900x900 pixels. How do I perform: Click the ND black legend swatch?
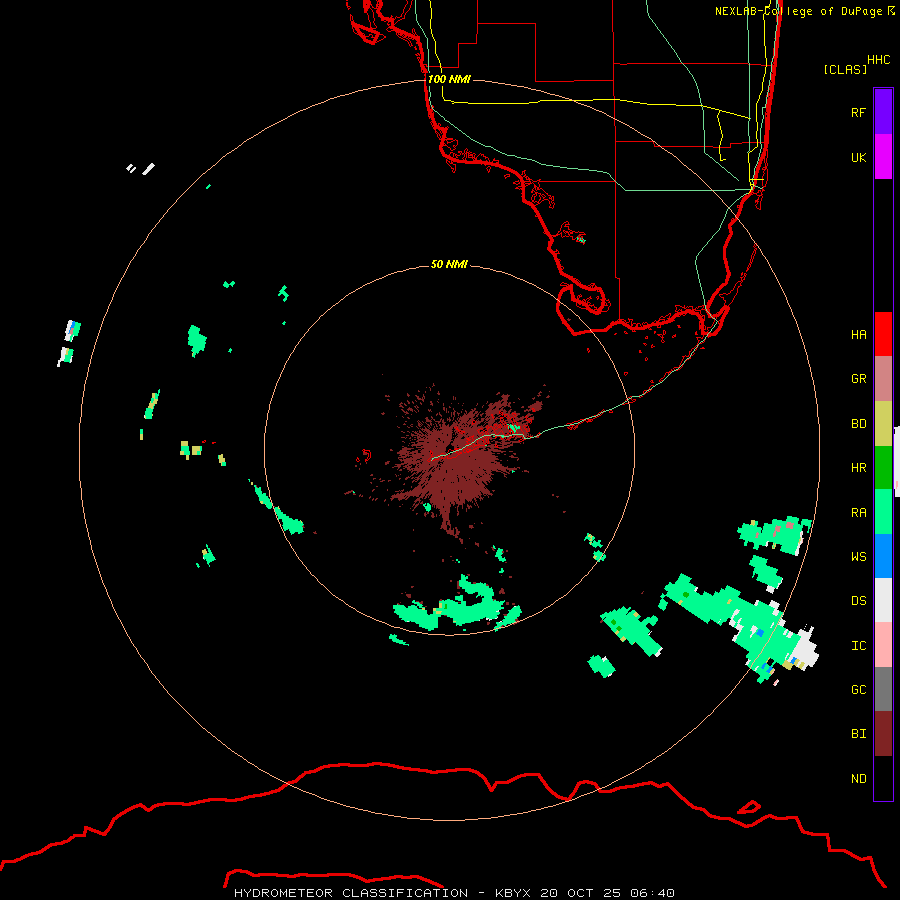click(x=883, y=778)
